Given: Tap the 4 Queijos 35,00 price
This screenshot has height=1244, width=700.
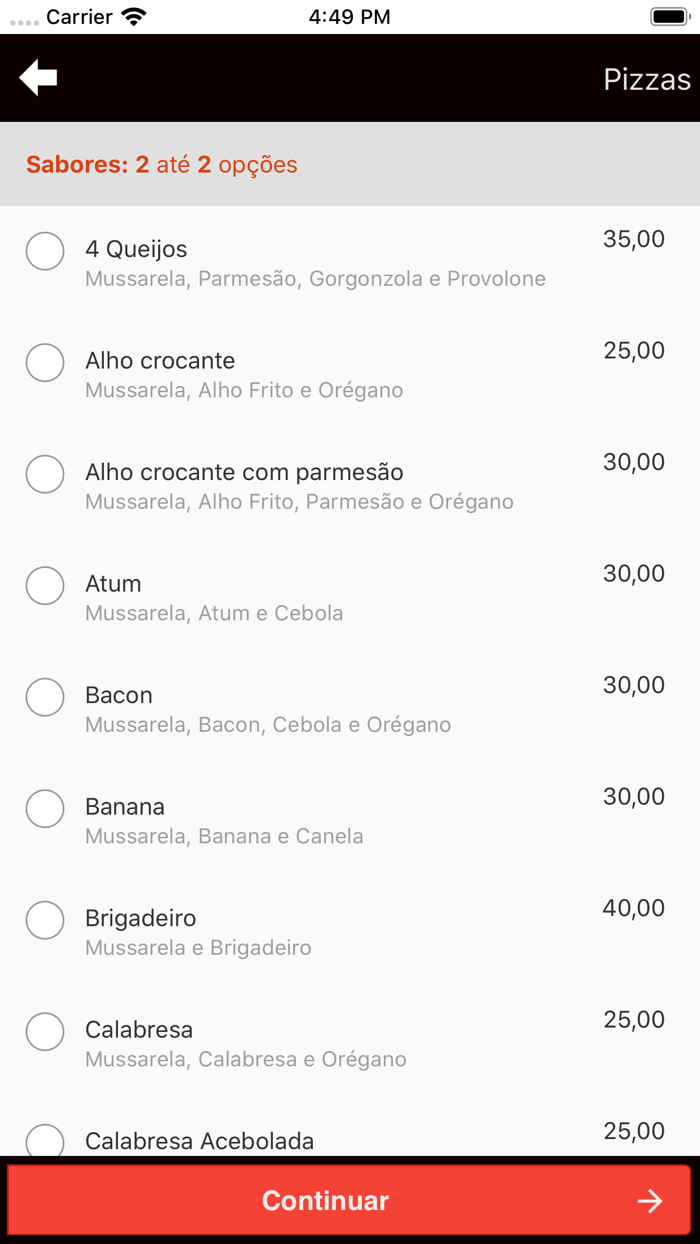Looking at the screenshot, I should tap(633, 239).
